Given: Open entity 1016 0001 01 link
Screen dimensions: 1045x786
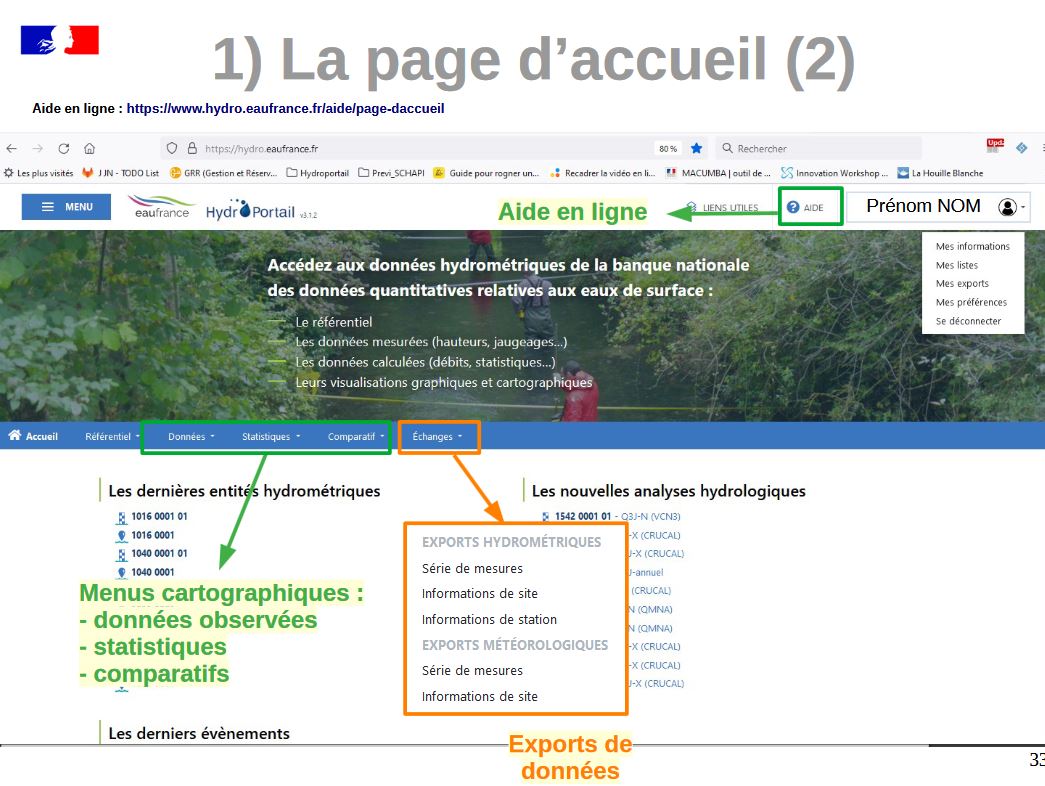Looking at the screenshot, I should tap(159, 516).
